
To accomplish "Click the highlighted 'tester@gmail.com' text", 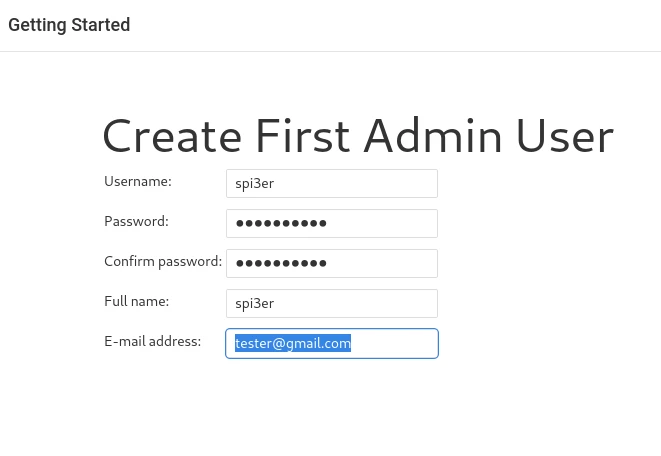I will (x=293, y=344).
